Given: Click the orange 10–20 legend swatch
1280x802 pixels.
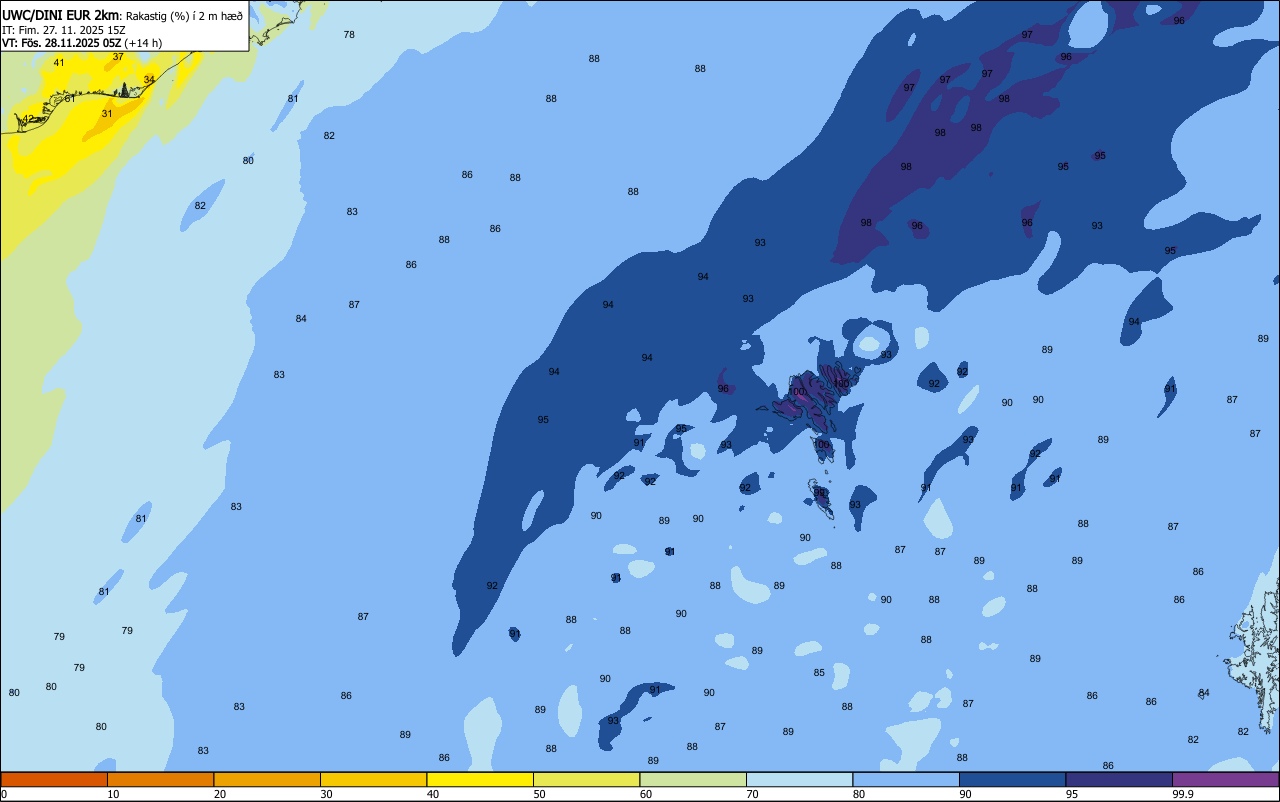Looking at the screenshot, I should [x=160, y=779].
